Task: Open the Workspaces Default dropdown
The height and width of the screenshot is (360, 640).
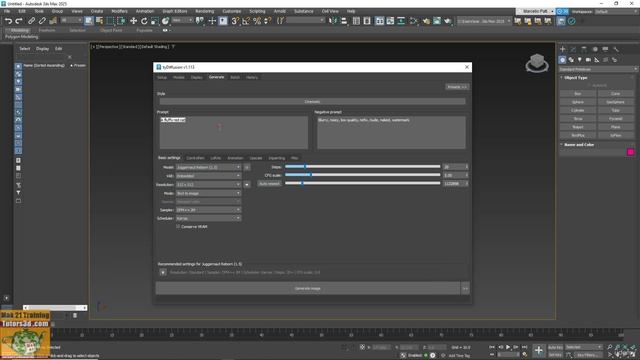Action: 616,11
